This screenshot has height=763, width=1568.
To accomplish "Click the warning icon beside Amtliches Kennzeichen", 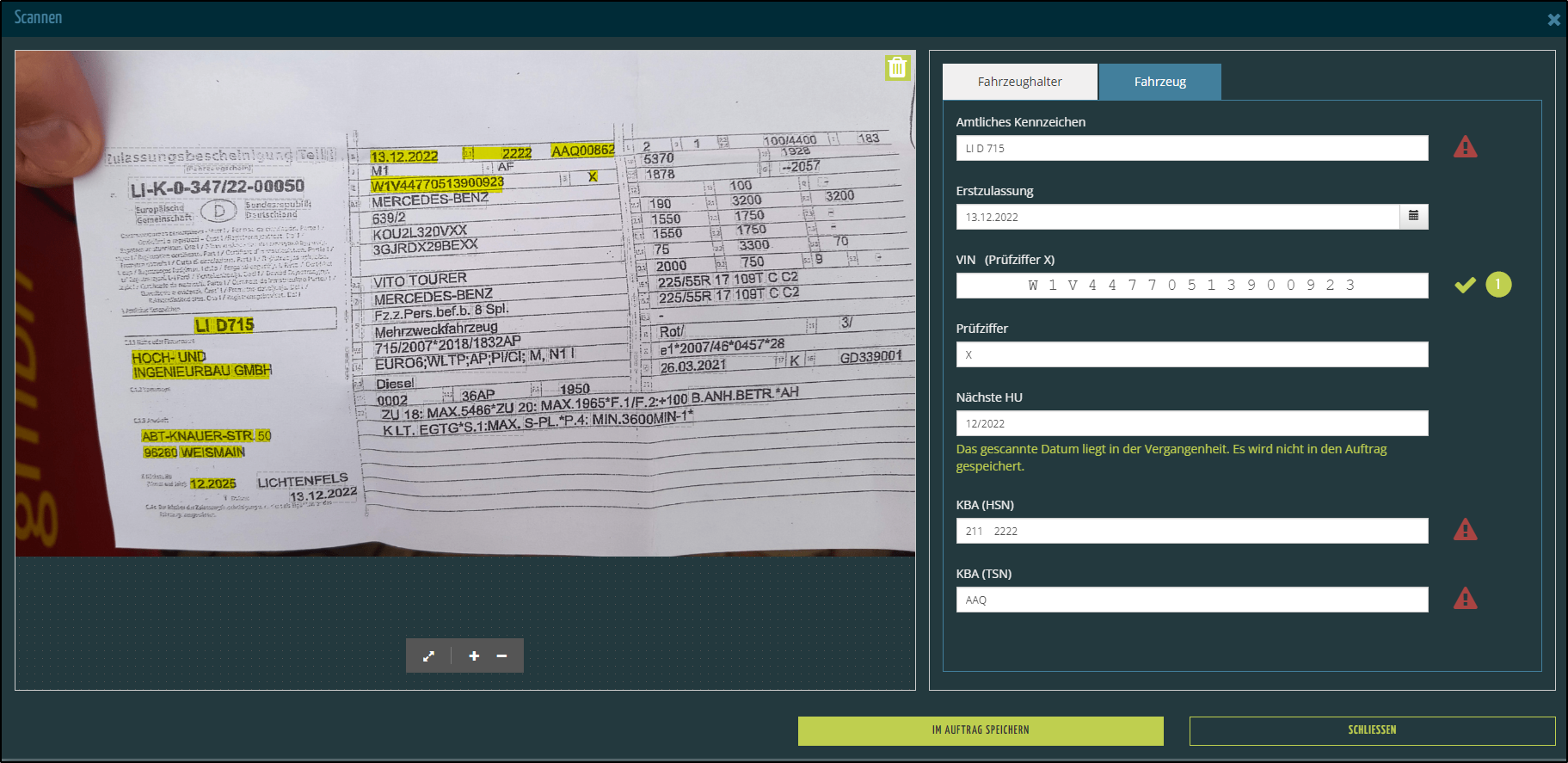I will click(x=1465, y=147).
